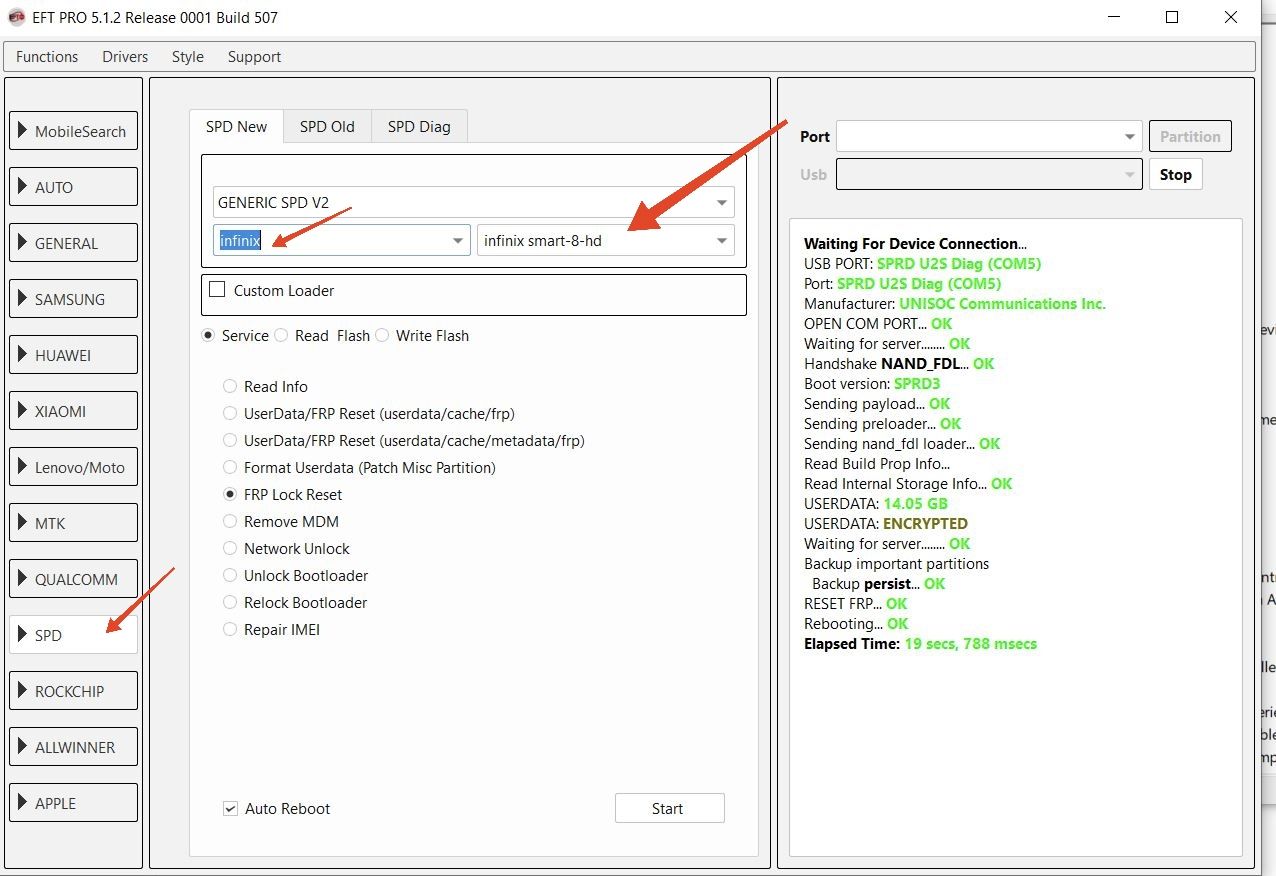Click the Manufacturer: UNISOC Communications log line
The width and height of the screenshot is (1276, 876).
[x=955, y=304]
